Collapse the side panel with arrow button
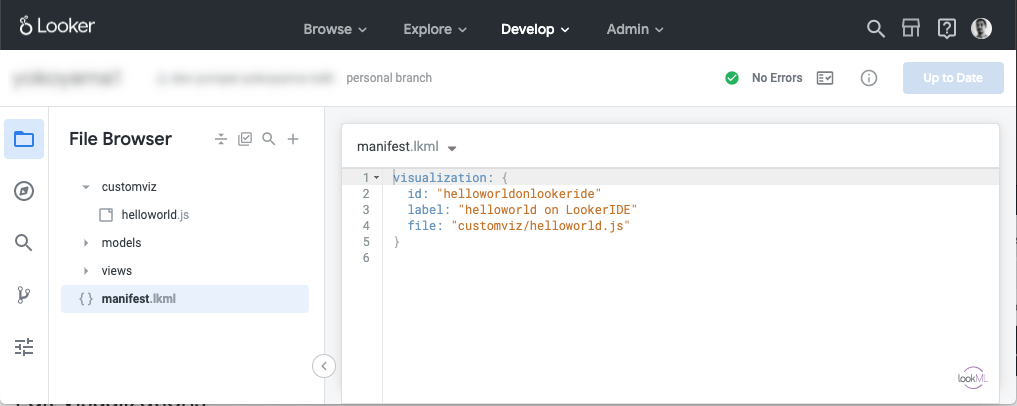The image size is (1017, 406). pyautogui.click(x=324, y=366)
